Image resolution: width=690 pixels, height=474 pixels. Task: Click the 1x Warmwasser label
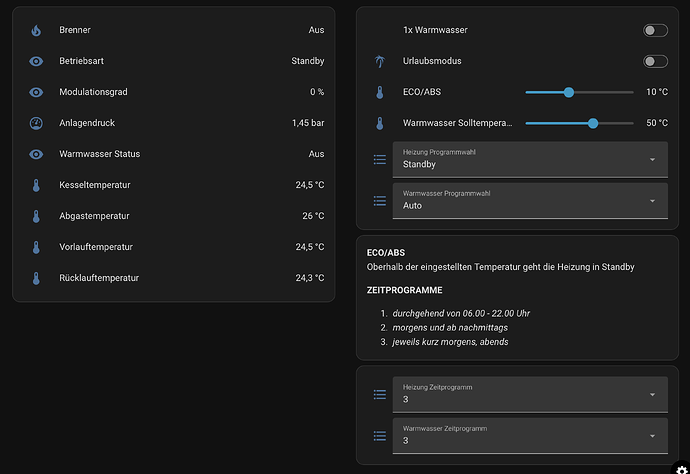(x=435, y=30)
